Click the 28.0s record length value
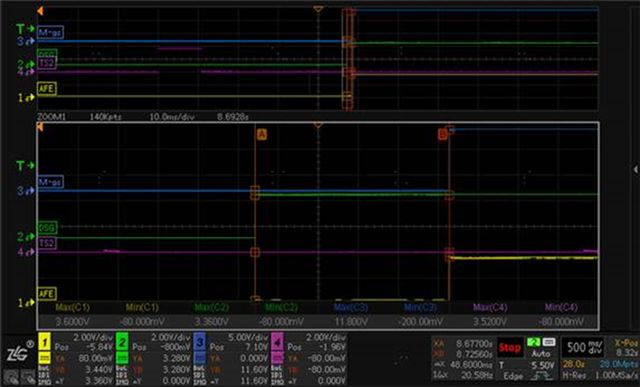This screenshot has height=387, width=640. tap(573, 364)
